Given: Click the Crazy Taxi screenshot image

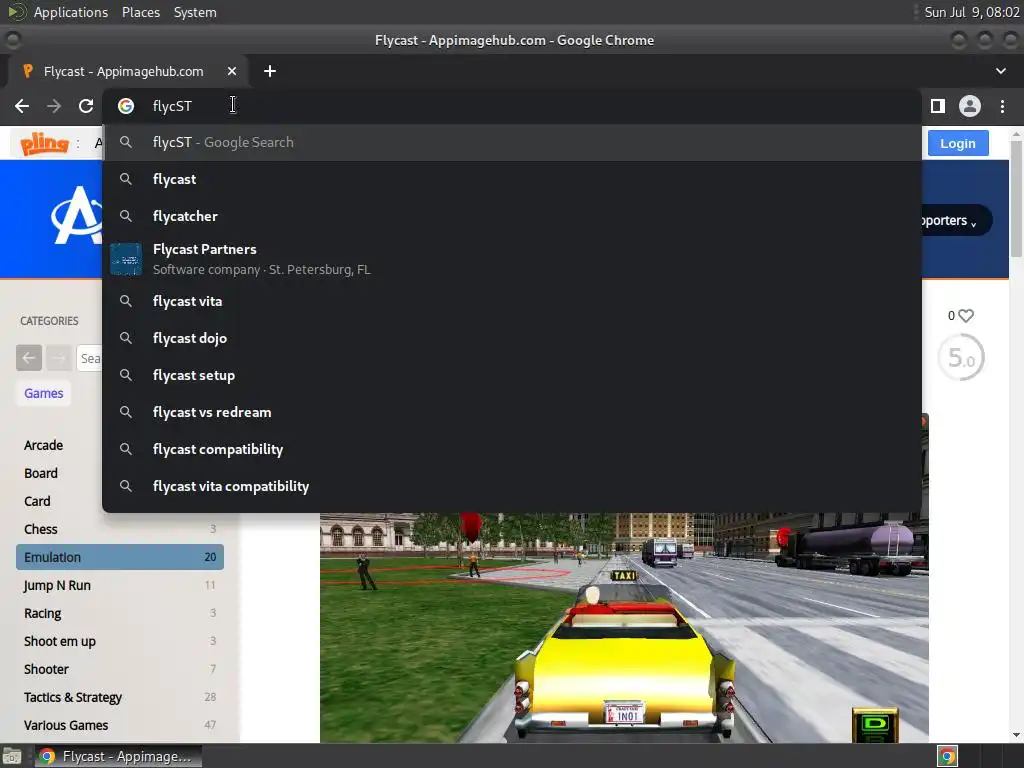Looking at the screenshot, I should 624,628.
